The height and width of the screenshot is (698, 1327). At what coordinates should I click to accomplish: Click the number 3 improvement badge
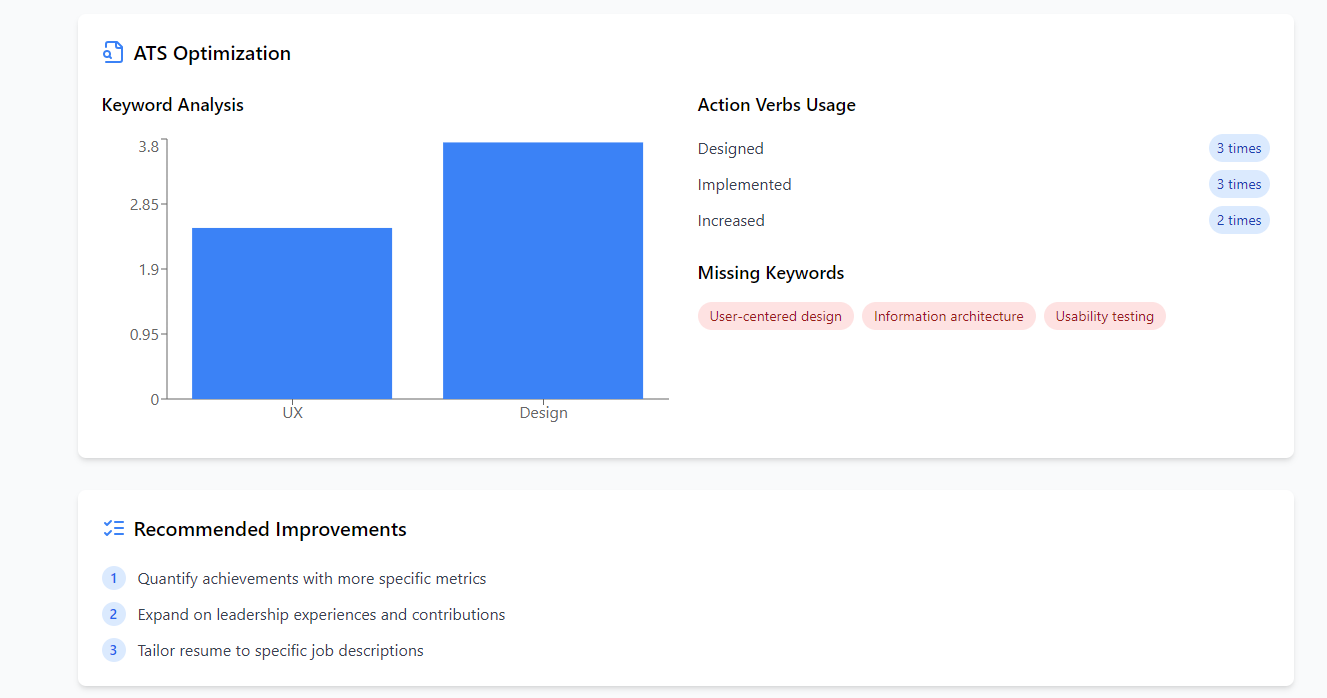(114, 650)
